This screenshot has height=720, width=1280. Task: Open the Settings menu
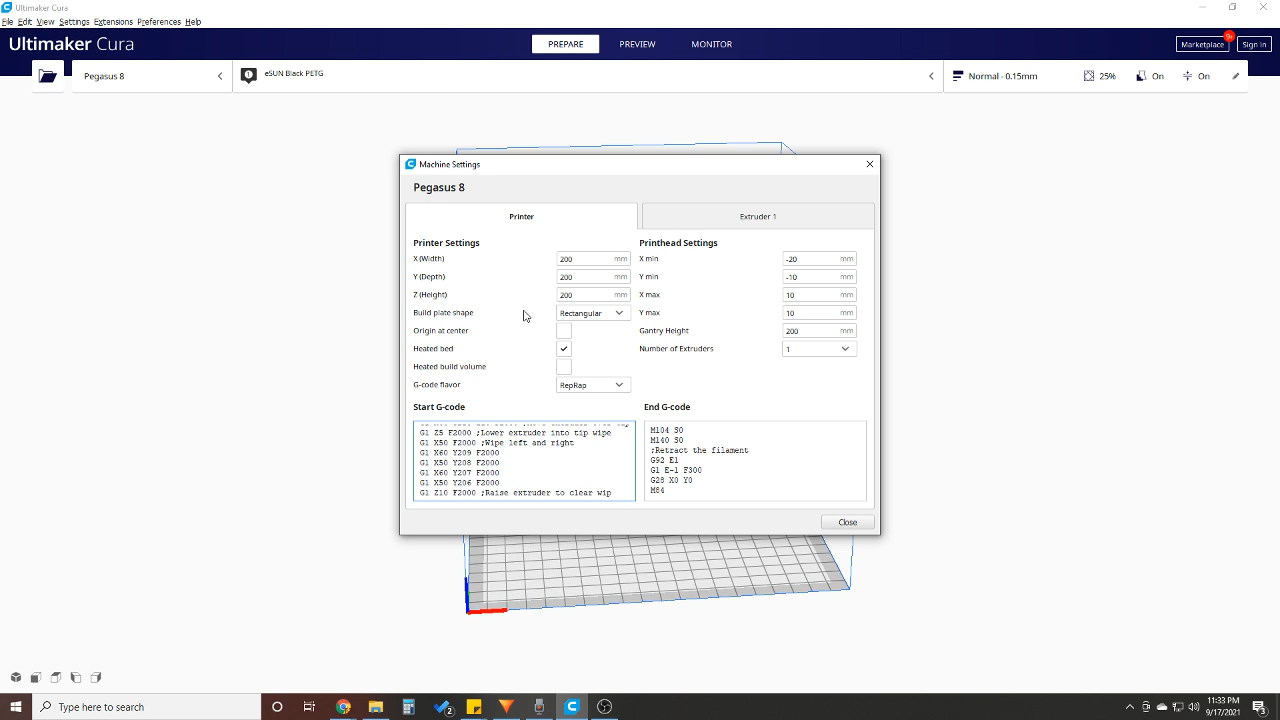(x=74, y=22)
